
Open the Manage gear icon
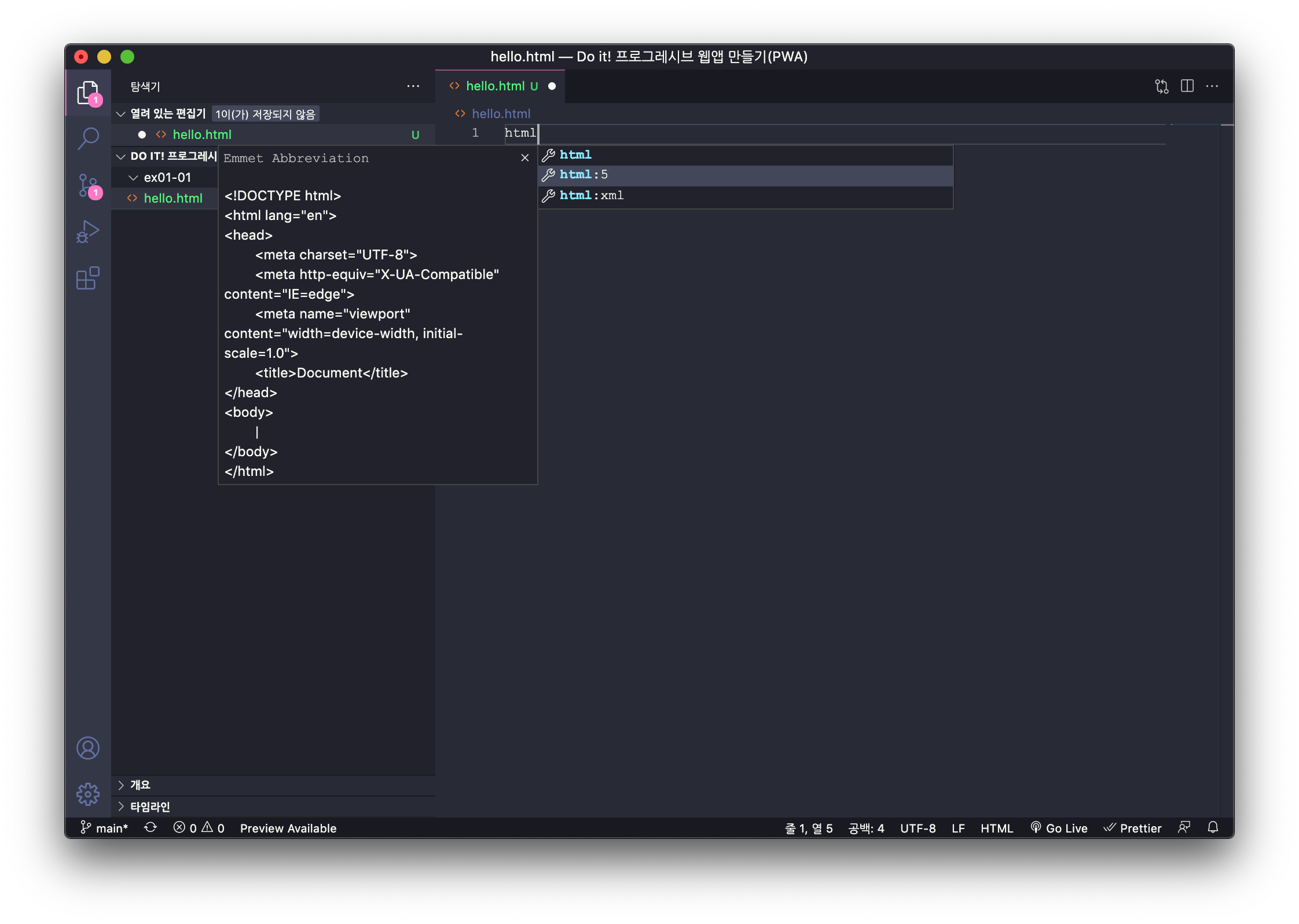pos(88,794)
